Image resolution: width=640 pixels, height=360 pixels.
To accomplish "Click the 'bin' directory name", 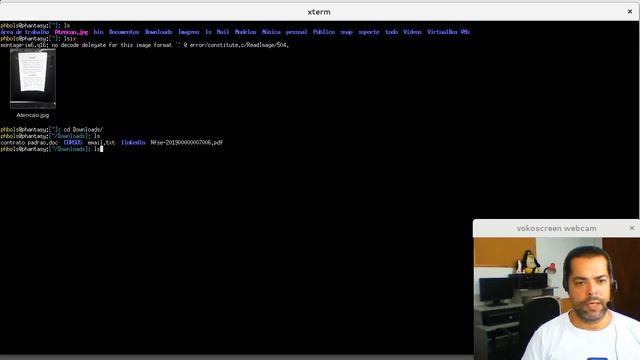I will (98, 32).
